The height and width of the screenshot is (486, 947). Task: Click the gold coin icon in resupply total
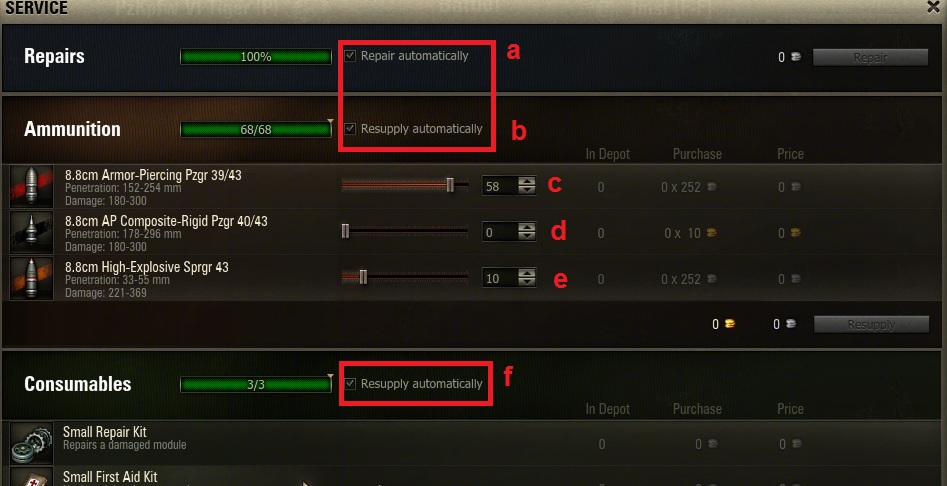click(729, 324)
